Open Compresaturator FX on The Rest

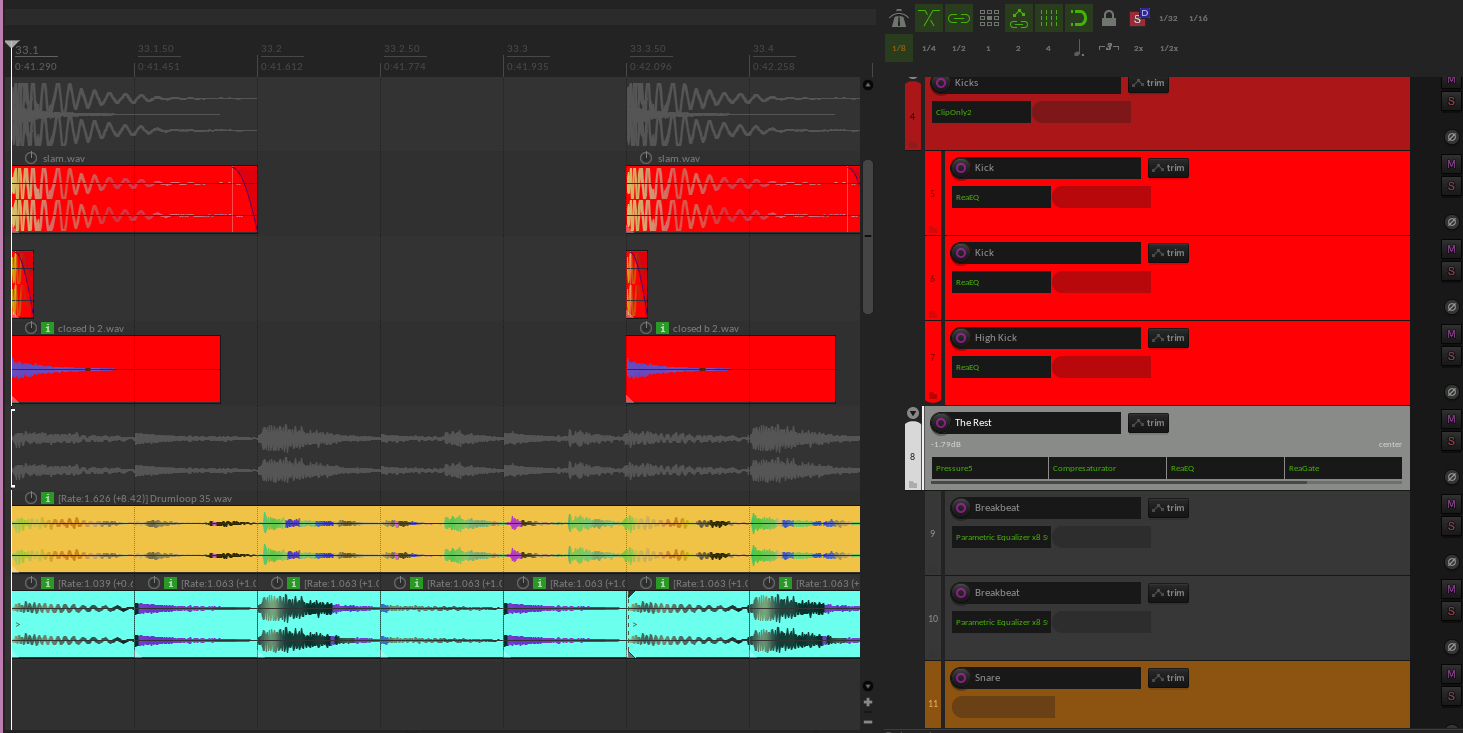(x=1107, y=468)
